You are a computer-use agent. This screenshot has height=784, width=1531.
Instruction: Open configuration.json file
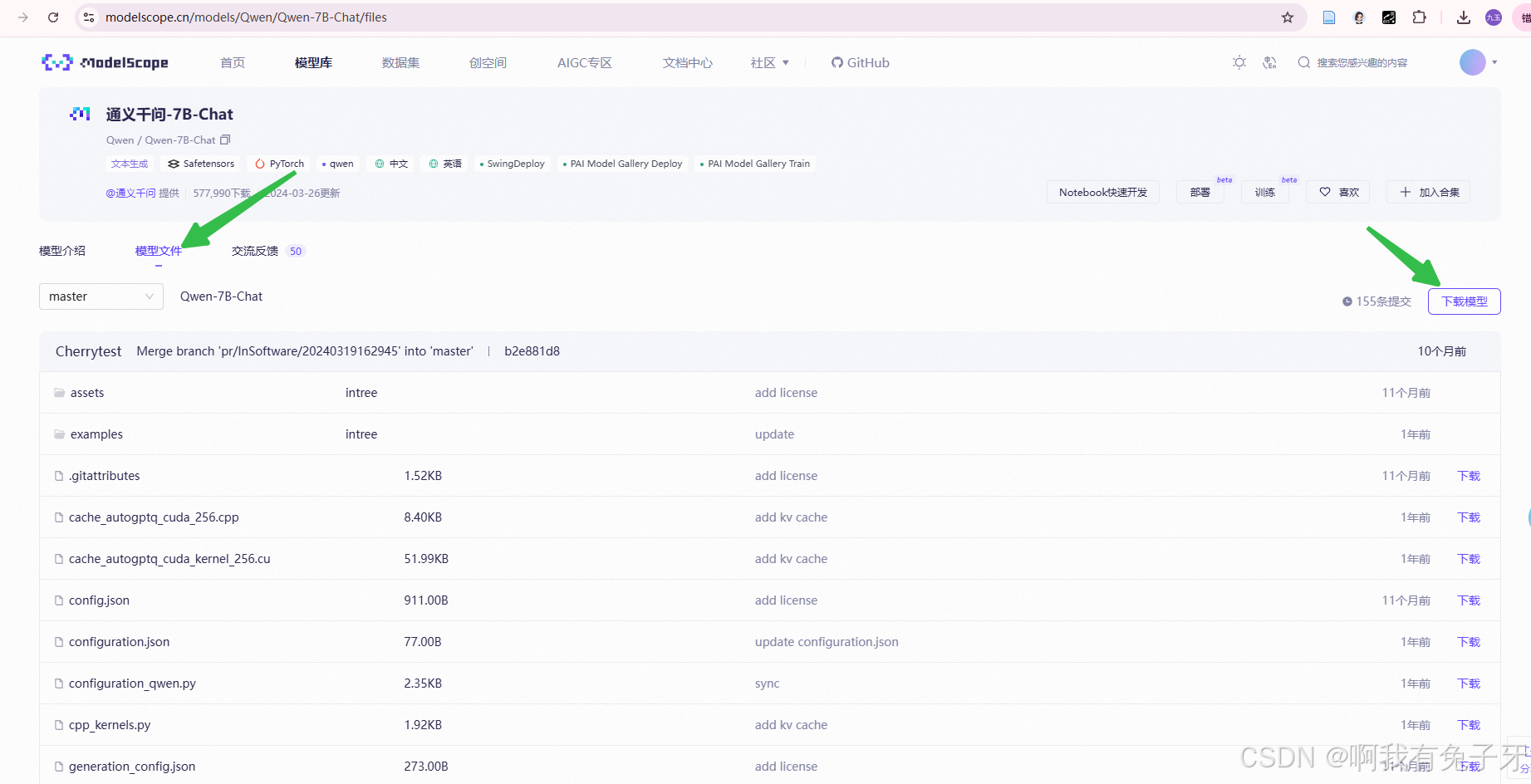[119, 642]
